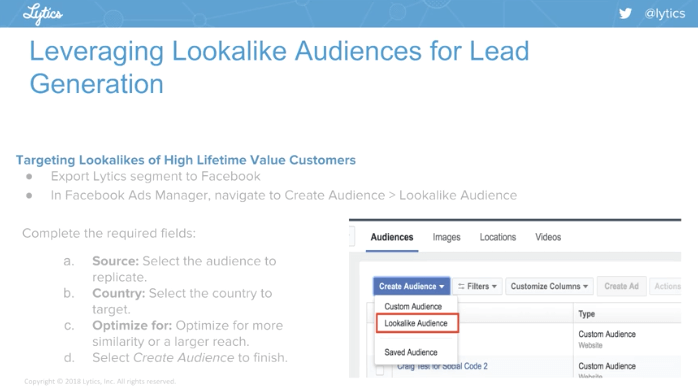
Task: Choose Lookalike Audience menu entry
Action: click(x=417, y=323)
